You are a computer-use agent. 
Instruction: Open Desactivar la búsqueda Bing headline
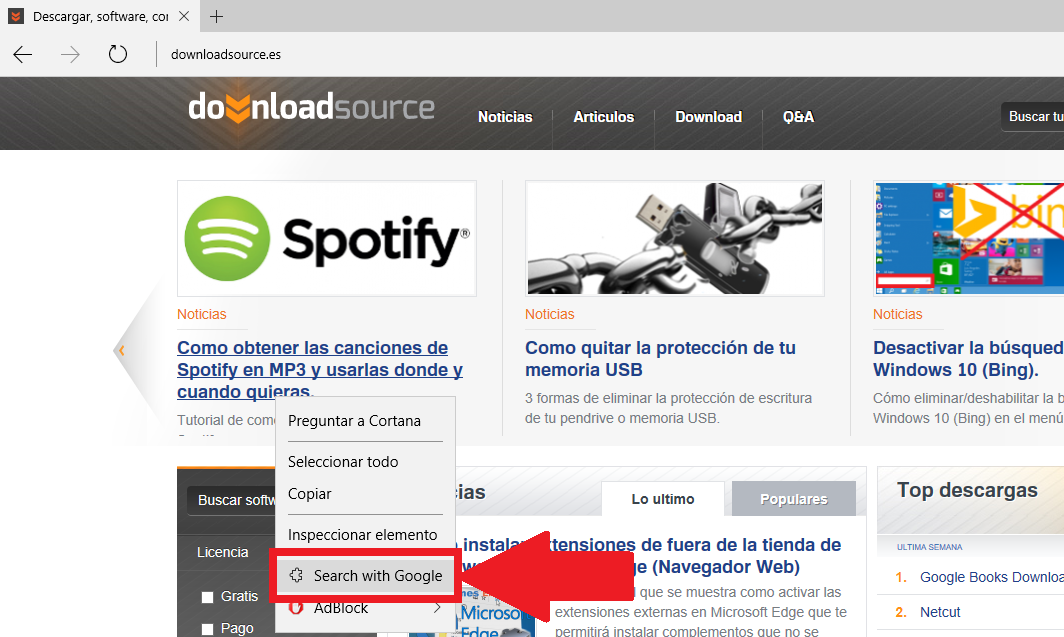pyautogui.click(x=968, y=359)
